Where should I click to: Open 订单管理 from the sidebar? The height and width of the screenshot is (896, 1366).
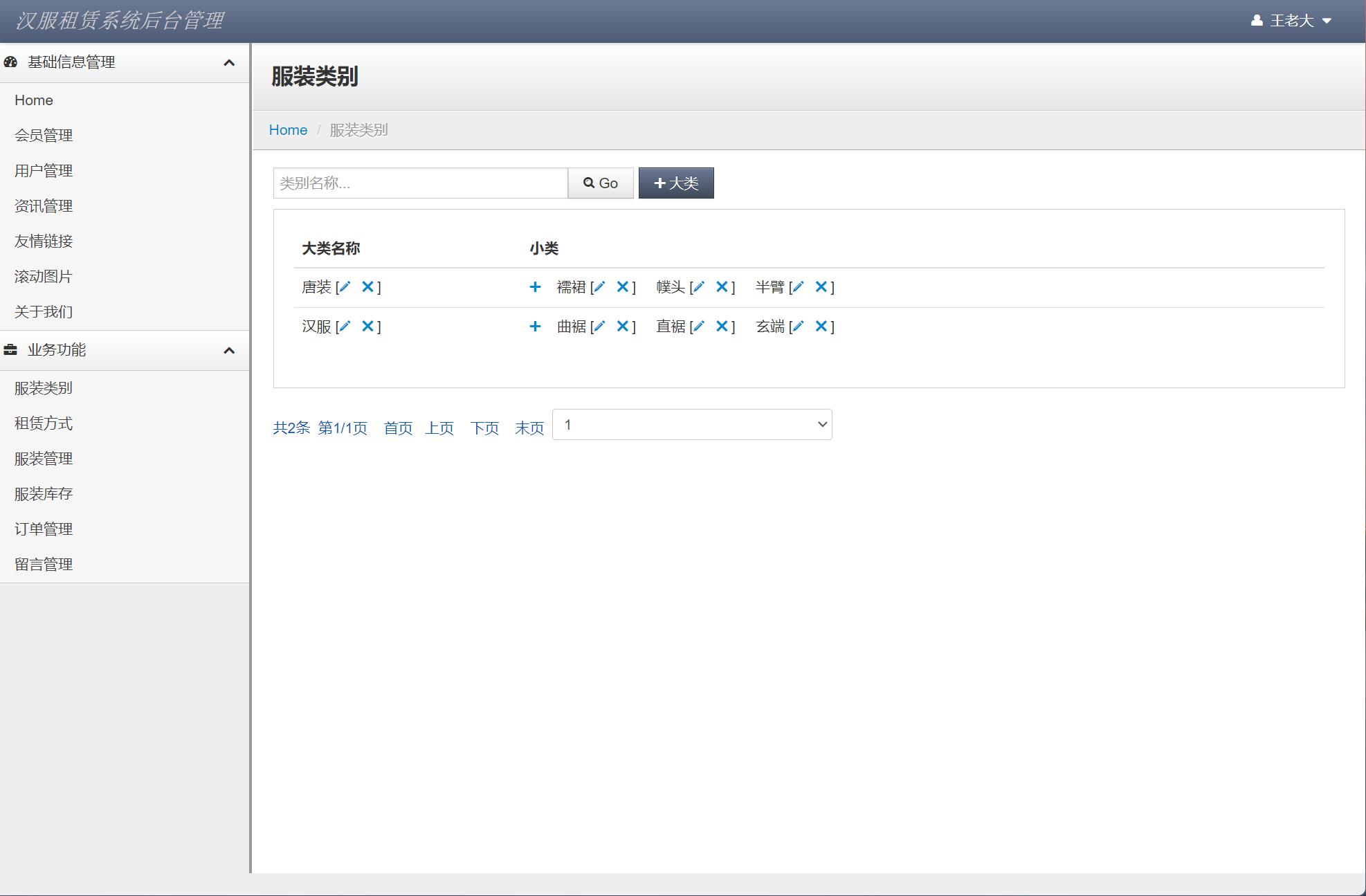43,529
